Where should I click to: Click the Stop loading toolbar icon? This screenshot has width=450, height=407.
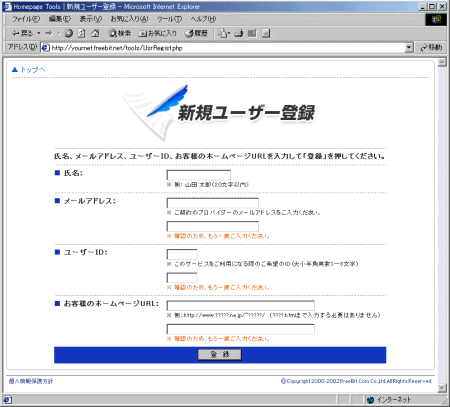[69, 33]
